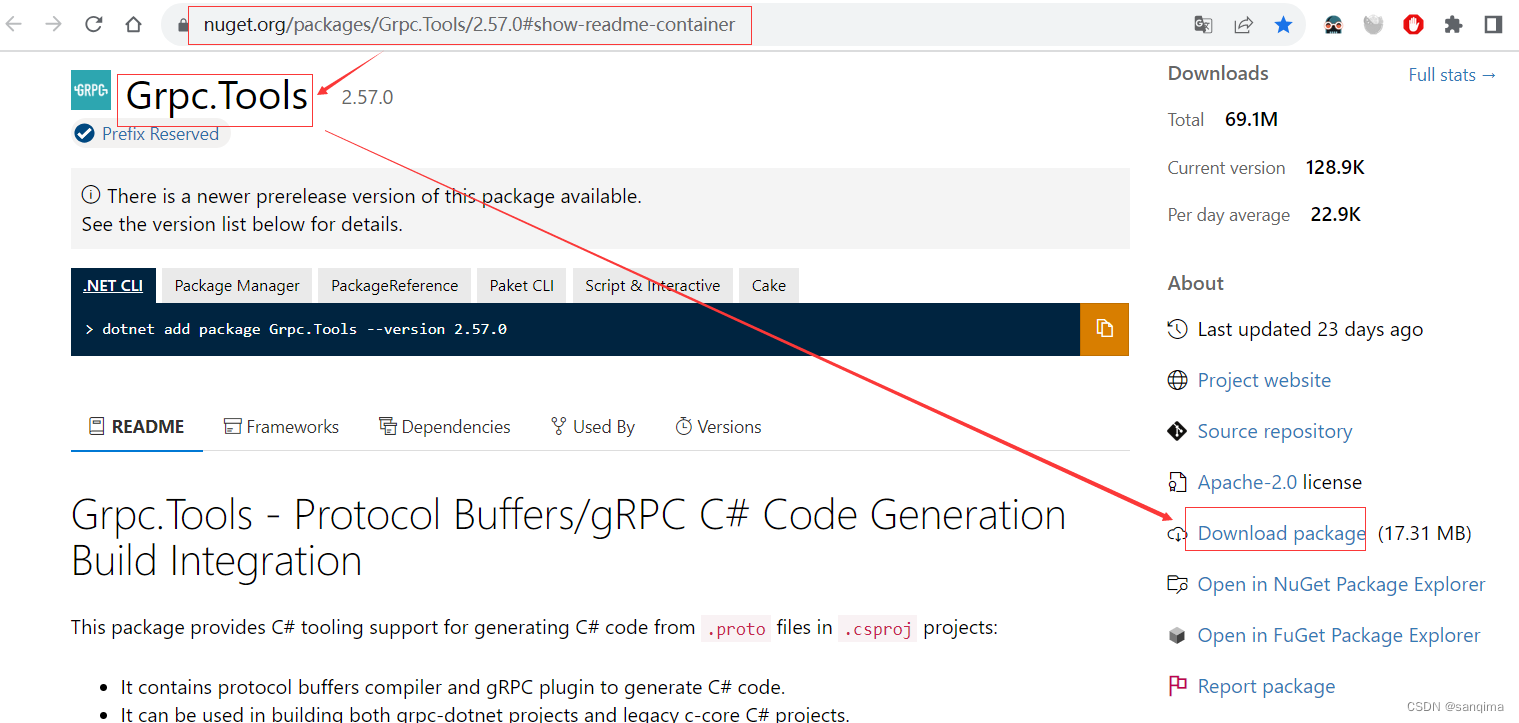Click the Prefix Reserved label
The image size is (1519, 723).
(160, 134)
